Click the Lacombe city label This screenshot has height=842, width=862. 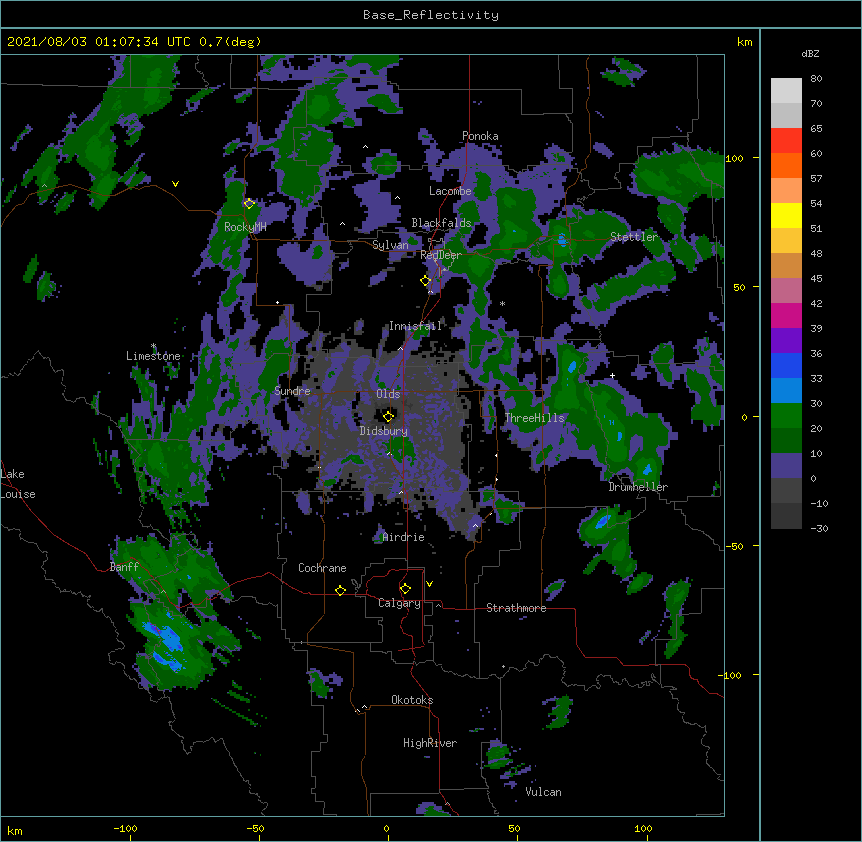coord(450,191)
